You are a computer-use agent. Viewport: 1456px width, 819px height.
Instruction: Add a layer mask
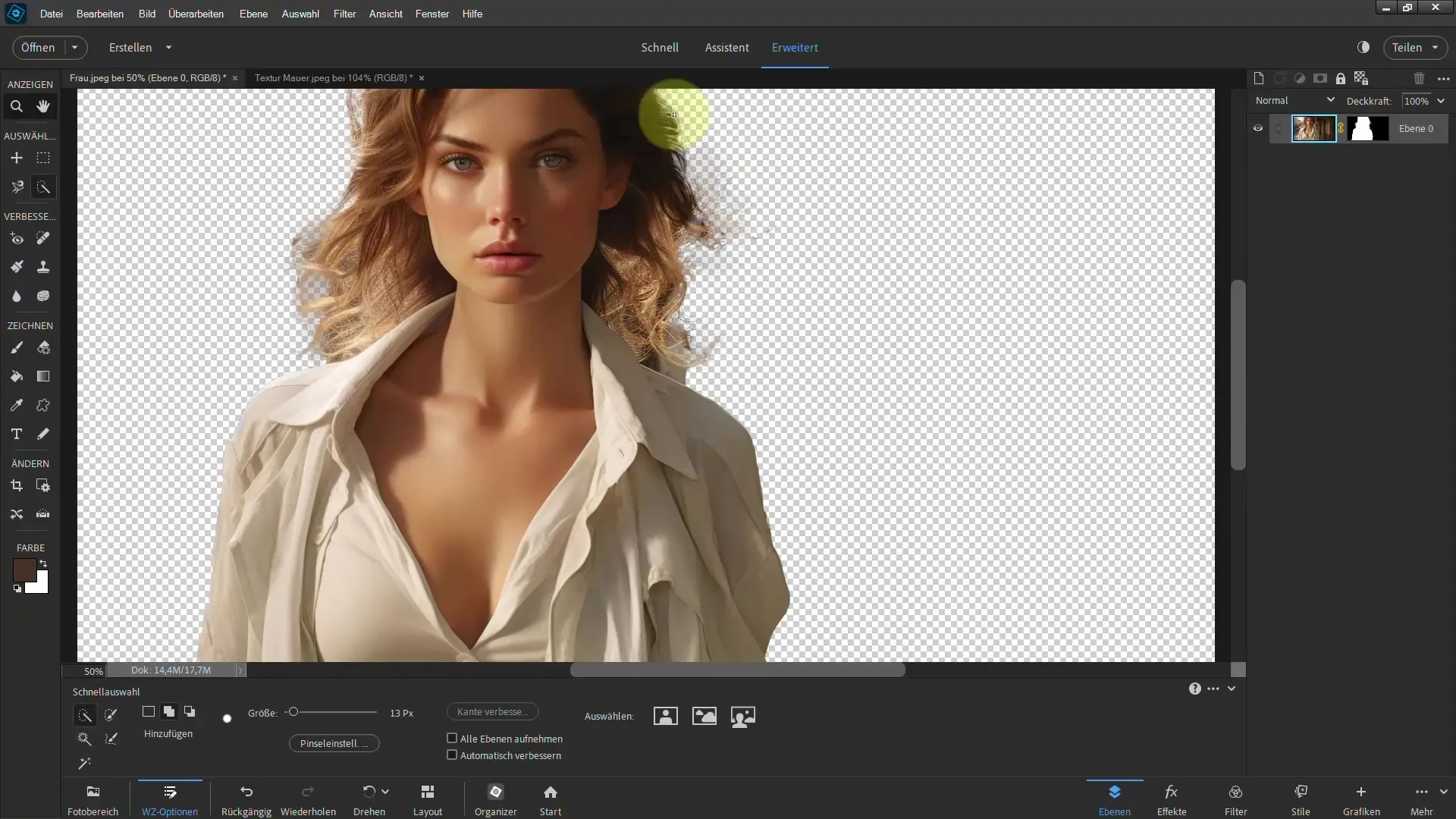click(1320, 78)
